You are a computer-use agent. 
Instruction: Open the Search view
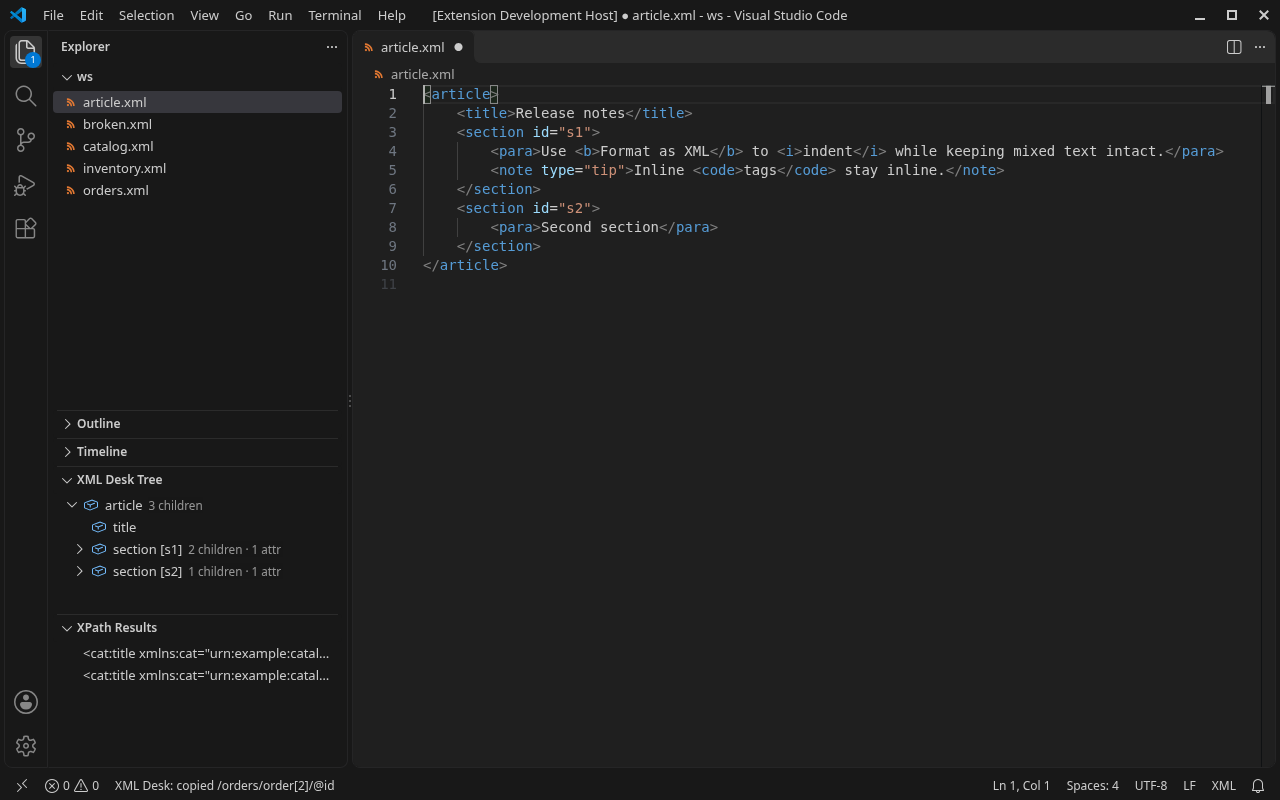(26, 96)
